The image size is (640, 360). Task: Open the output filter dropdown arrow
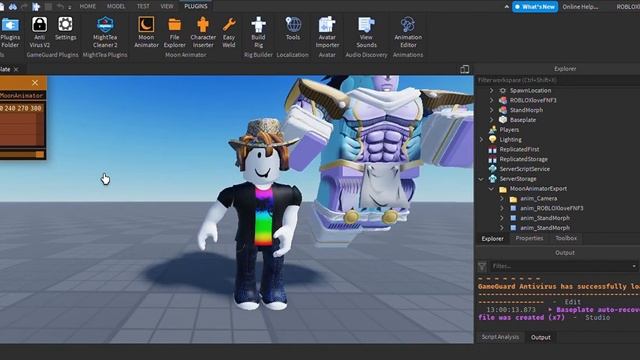634,267
